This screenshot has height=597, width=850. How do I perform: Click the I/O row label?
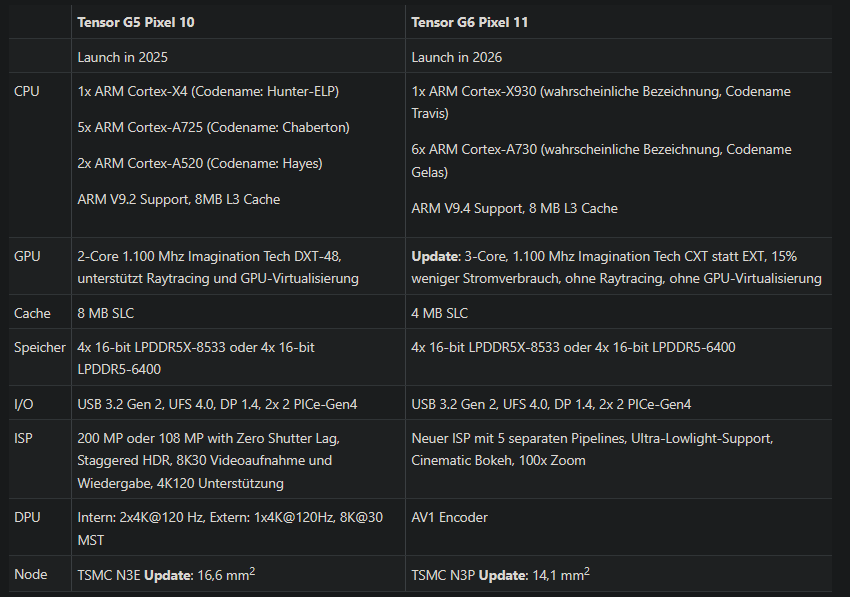[24, 404]
